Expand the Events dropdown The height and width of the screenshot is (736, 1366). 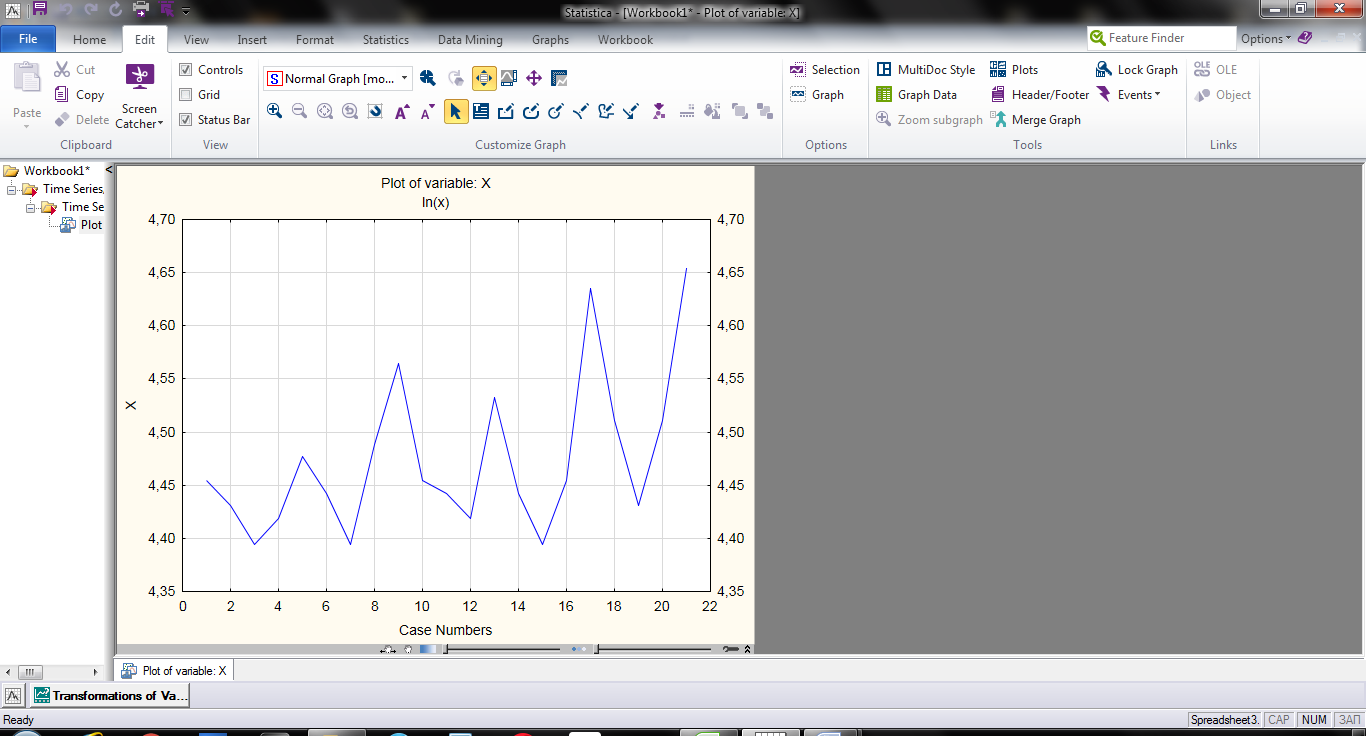[1138, 95]
